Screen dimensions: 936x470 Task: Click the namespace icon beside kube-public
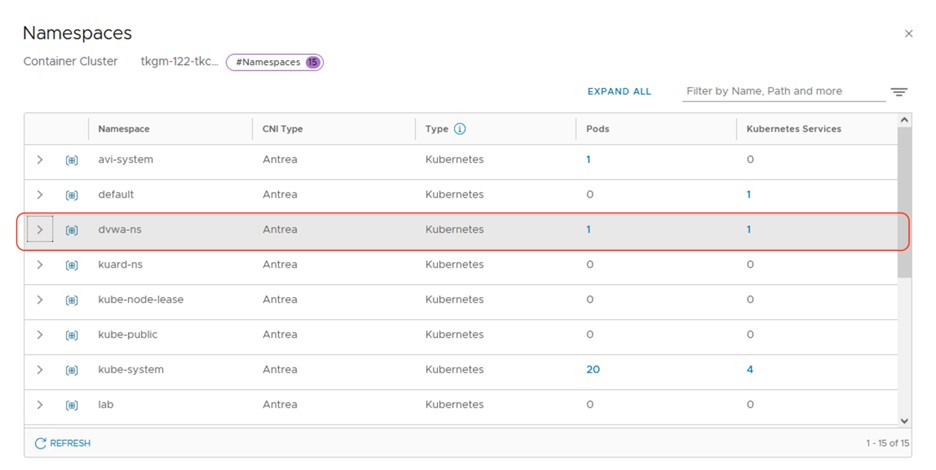pyautogui.click(x=71, y=335)
